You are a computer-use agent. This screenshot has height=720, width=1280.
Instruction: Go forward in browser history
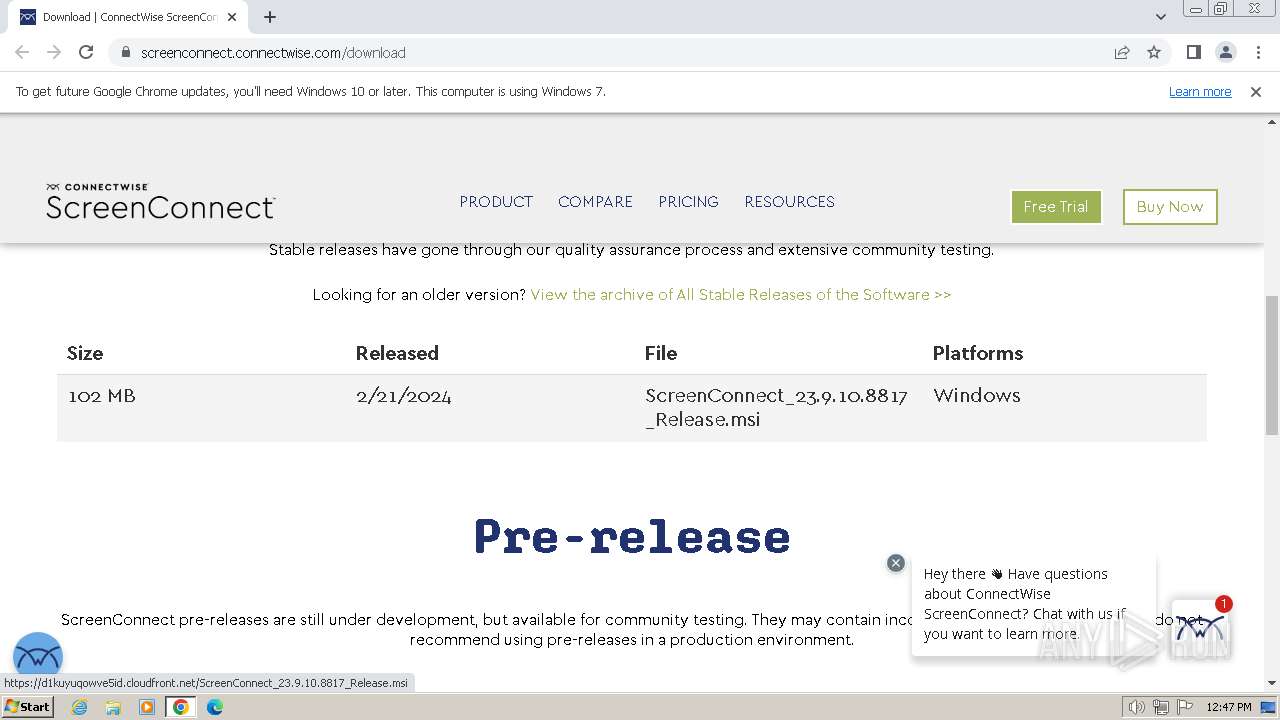[x=54, y=52]
